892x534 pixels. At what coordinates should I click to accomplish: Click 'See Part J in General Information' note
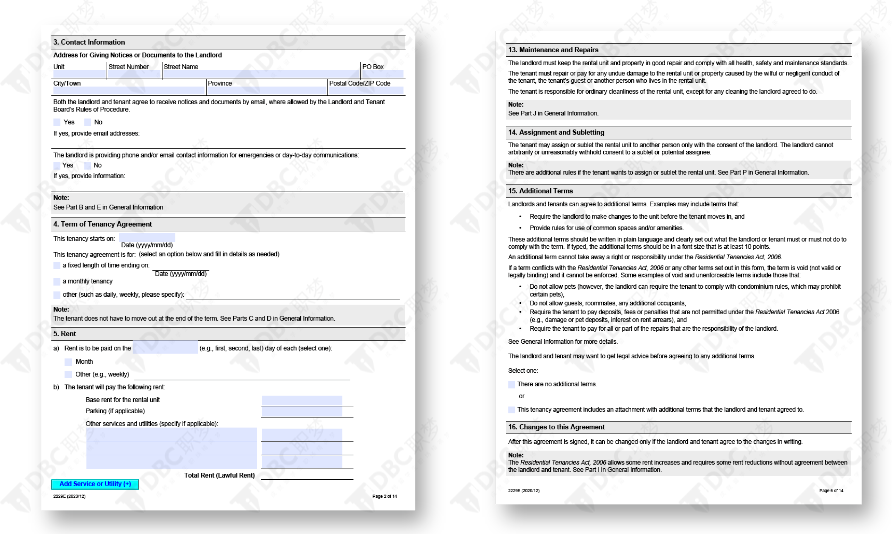point(553,113)
